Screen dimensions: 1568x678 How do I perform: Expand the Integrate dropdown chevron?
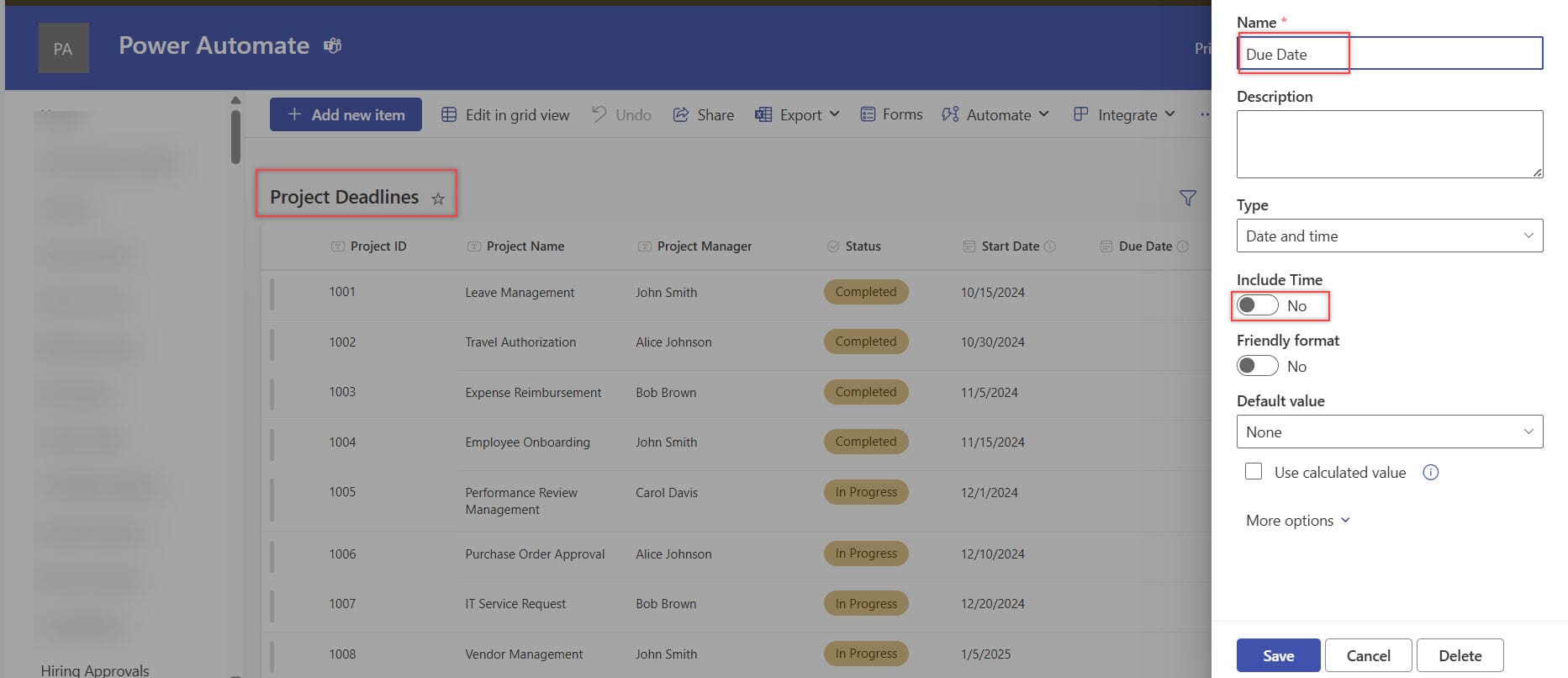point(1170,114)
